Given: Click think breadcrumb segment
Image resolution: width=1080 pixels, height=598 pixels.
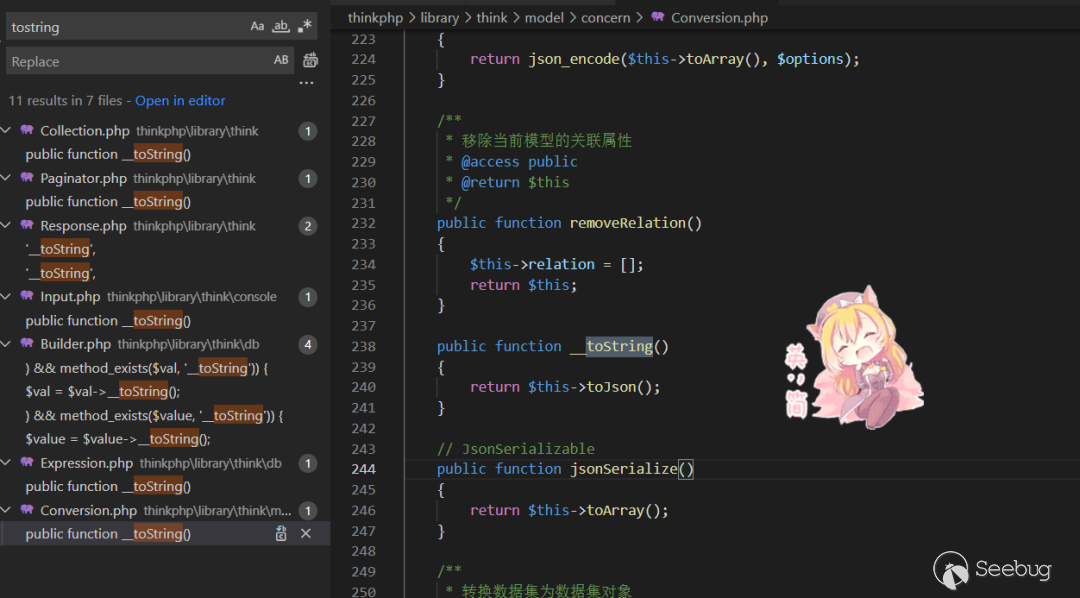Looking at the screenshot, I should pos(492,18).
